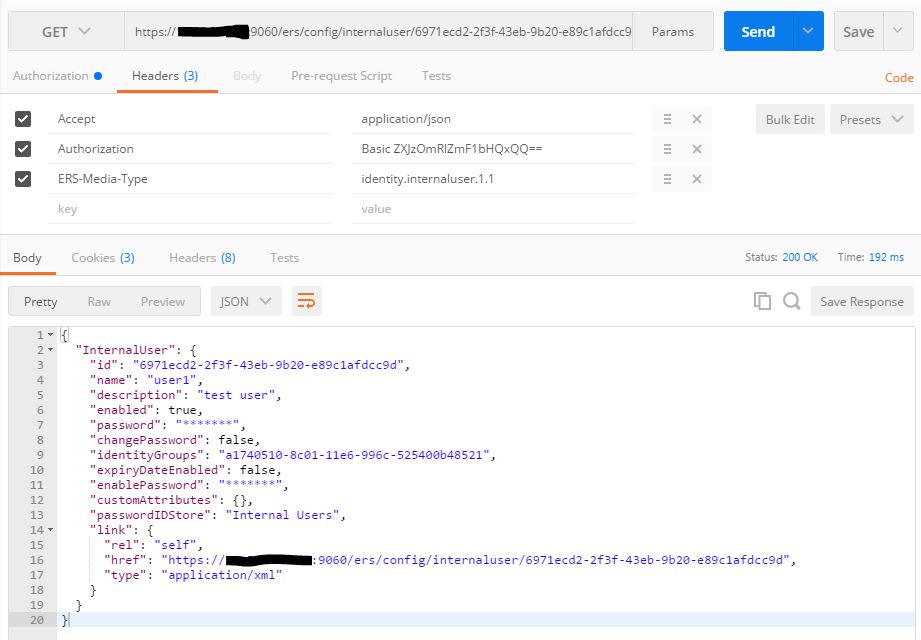Switch to the Pre-request Script tab
Image resolution: width=921 pixels, height=640 pixels.
coord(341,76)
